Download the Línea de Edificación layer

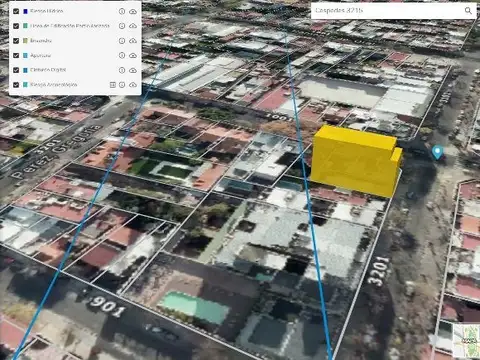coord(133,26)
